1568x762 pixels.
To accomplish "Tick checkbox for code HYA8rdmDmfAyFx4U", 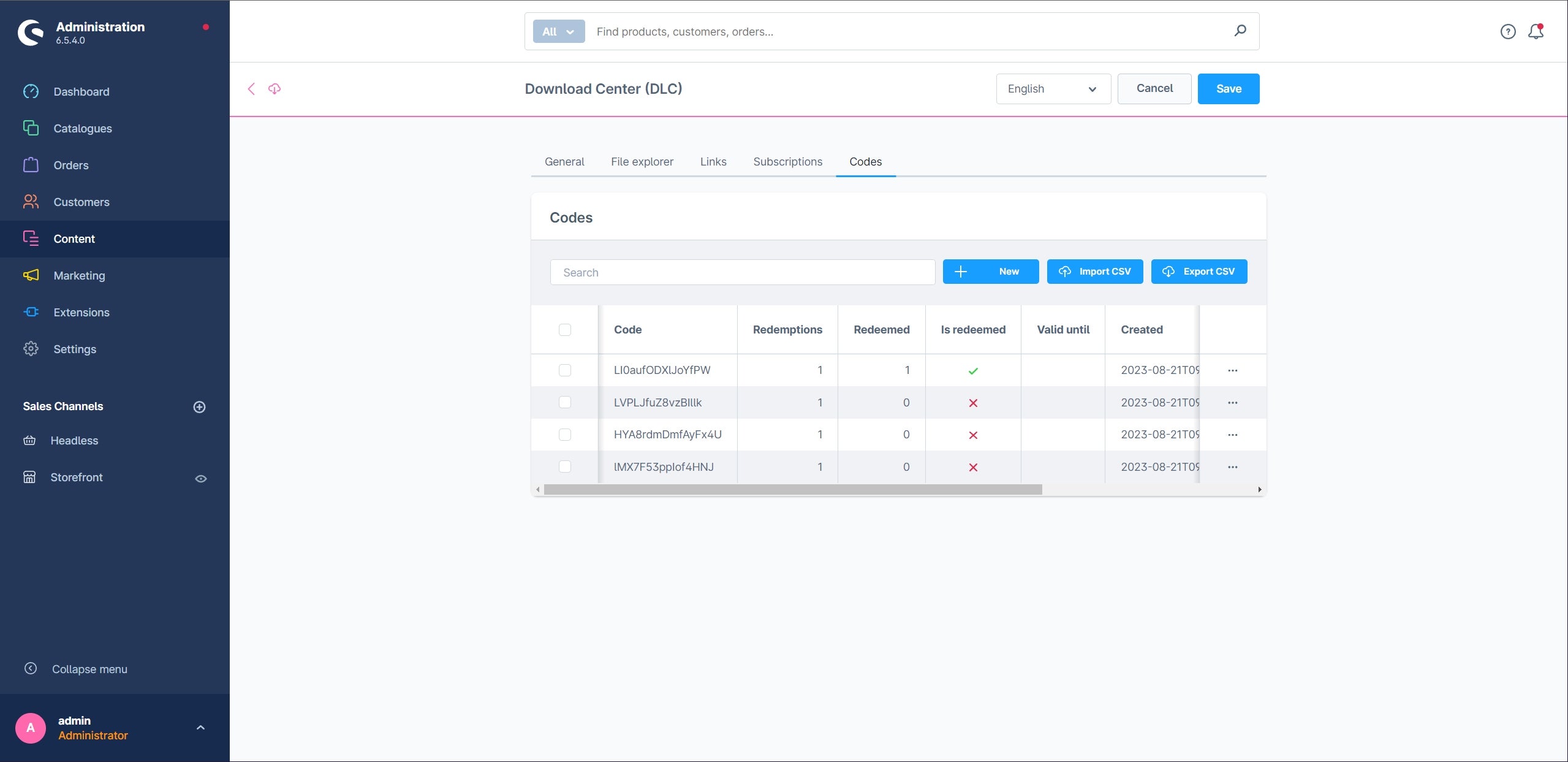I will click(564, 435).
